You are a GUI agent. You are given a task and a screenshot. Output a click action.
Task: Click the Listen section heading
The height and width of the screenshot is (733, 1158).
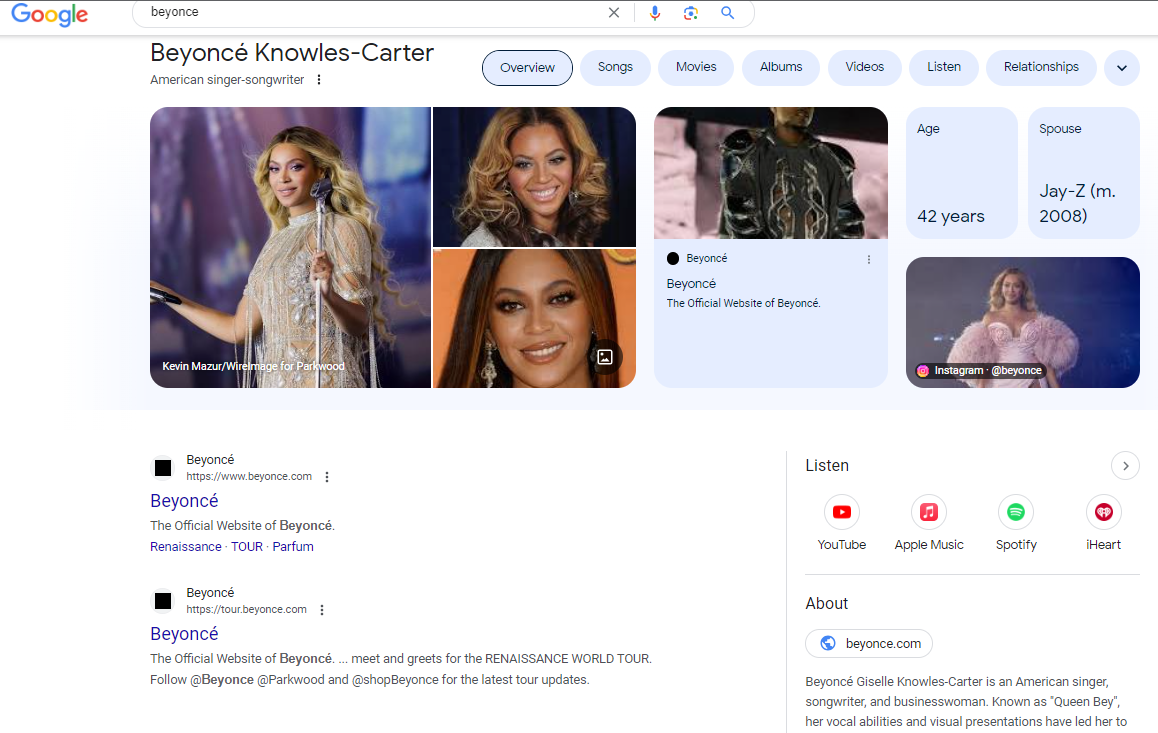coord(827,466)
